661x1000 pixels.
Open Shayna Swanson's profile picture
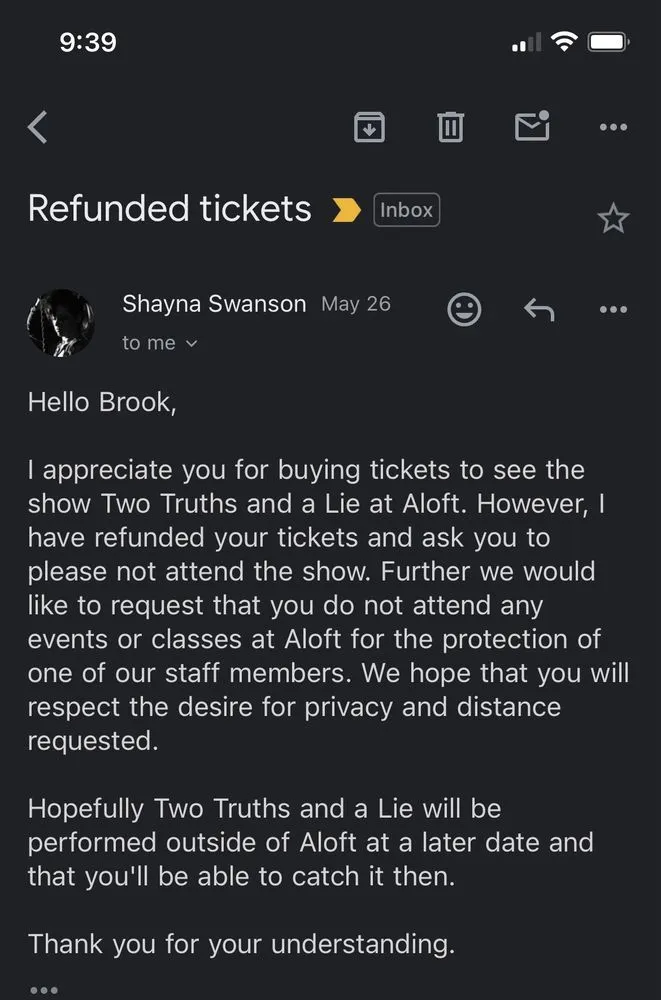(x=61, y=323)
